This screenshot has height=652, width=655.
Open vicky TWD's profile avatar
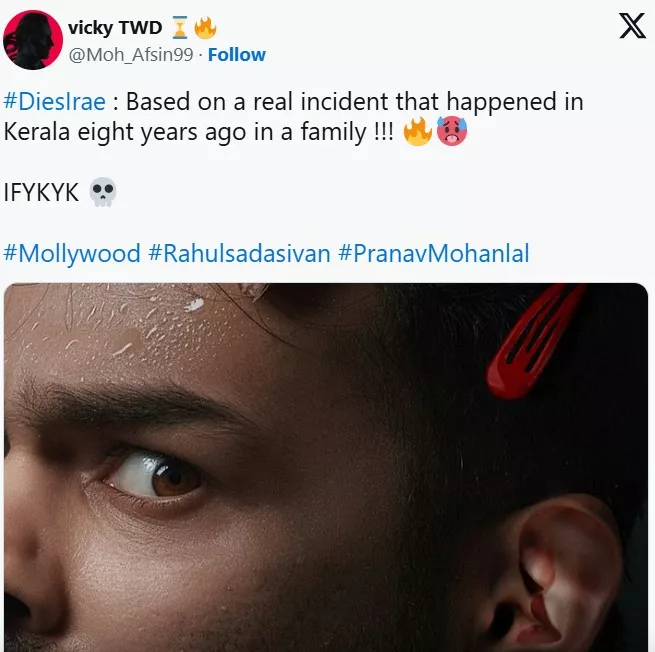(33, 40)
